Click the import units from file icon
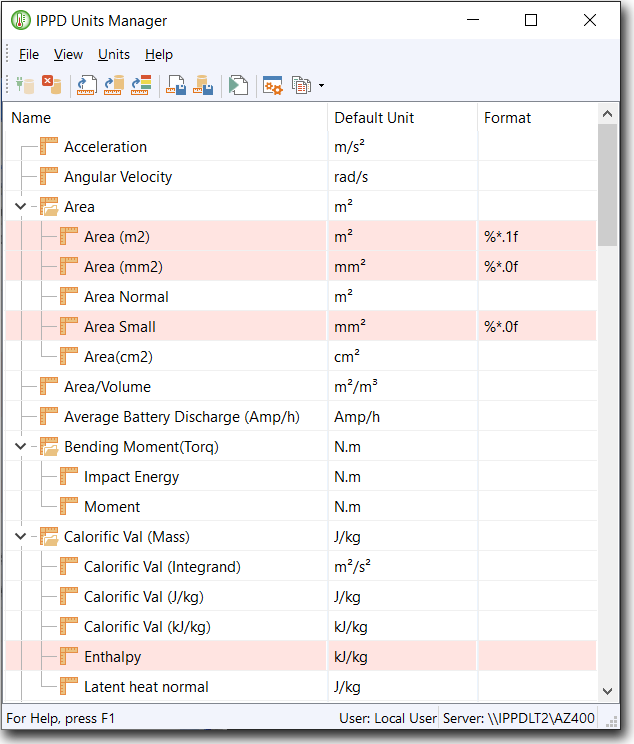The image size is (634, 744). tap(88, 86)
